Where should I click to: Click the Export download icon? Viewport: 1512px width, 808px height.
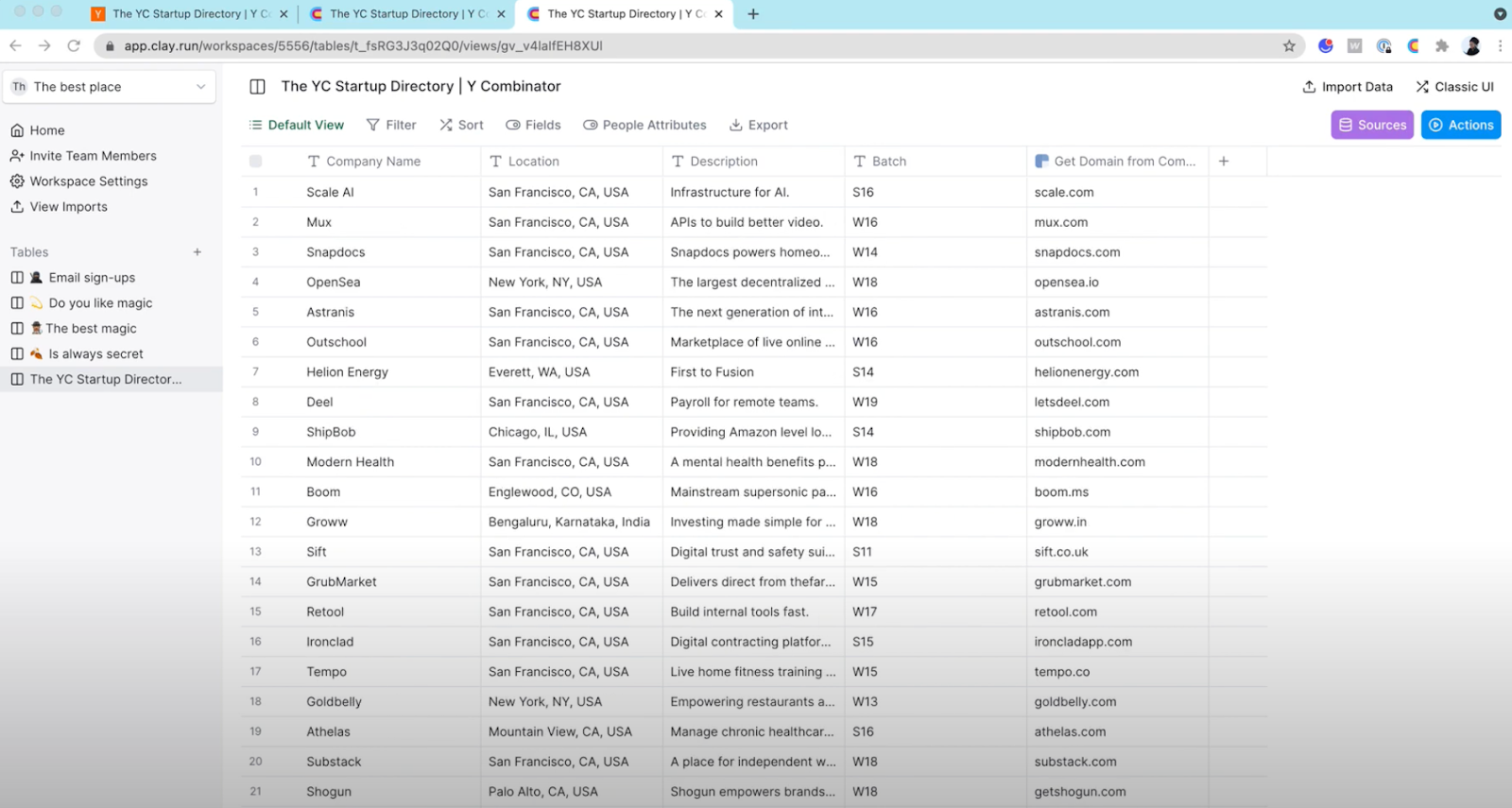(736, 125)
